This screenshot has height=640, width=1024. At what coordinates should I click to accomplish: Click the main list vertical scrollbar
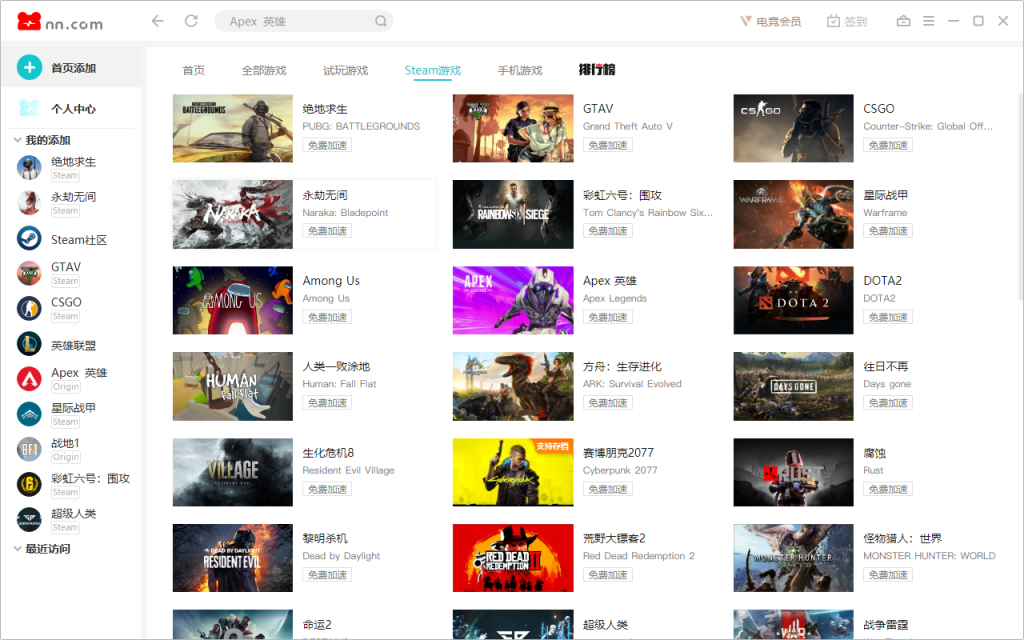coord(1020,196)
